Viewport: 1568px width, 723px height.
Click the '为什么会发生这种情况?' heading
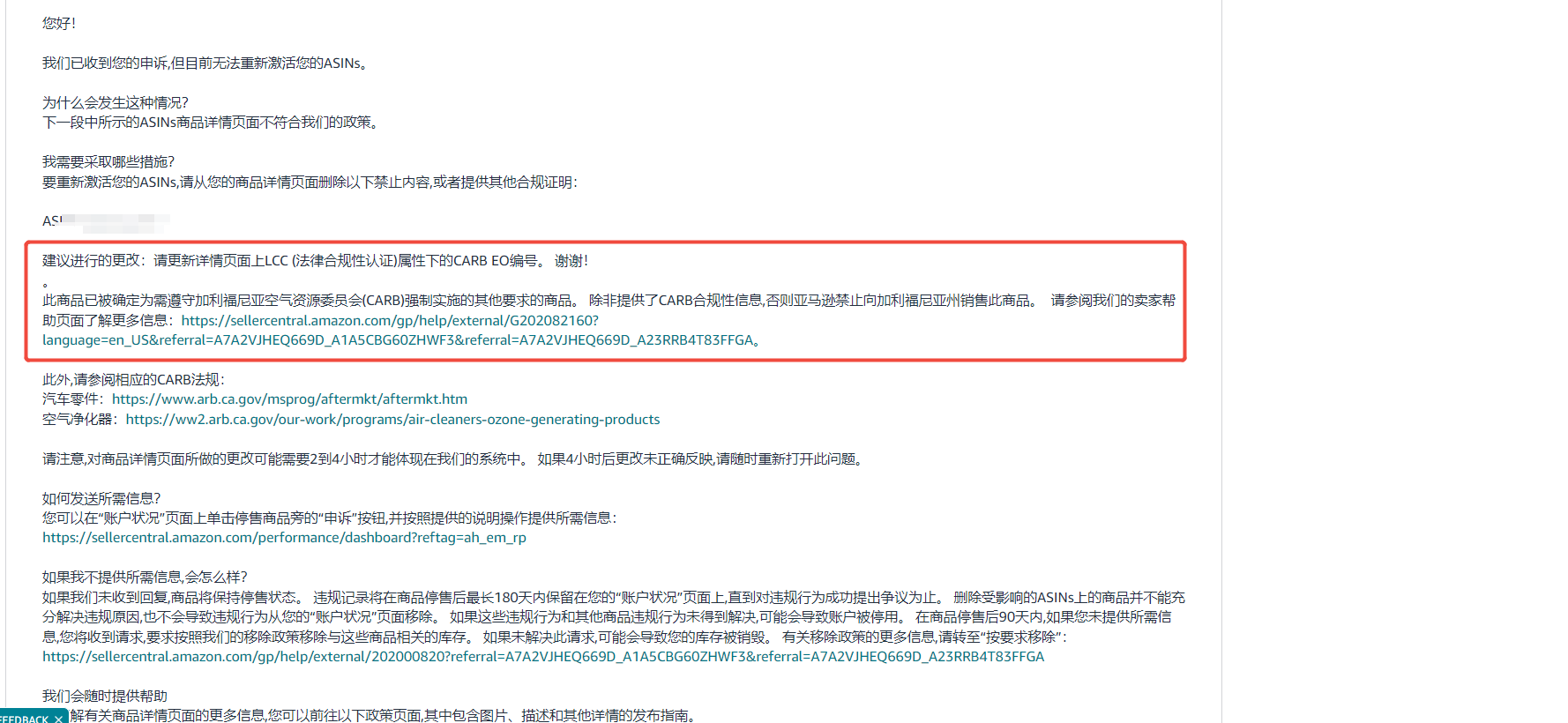[116, 103]
